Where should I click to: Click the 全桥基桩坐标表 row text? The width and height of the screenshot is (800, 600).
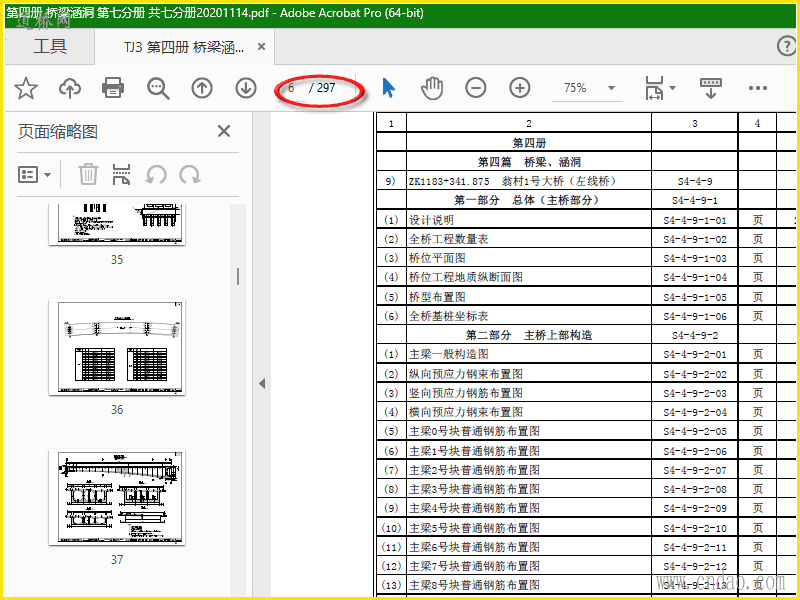[x=448, y=316]
